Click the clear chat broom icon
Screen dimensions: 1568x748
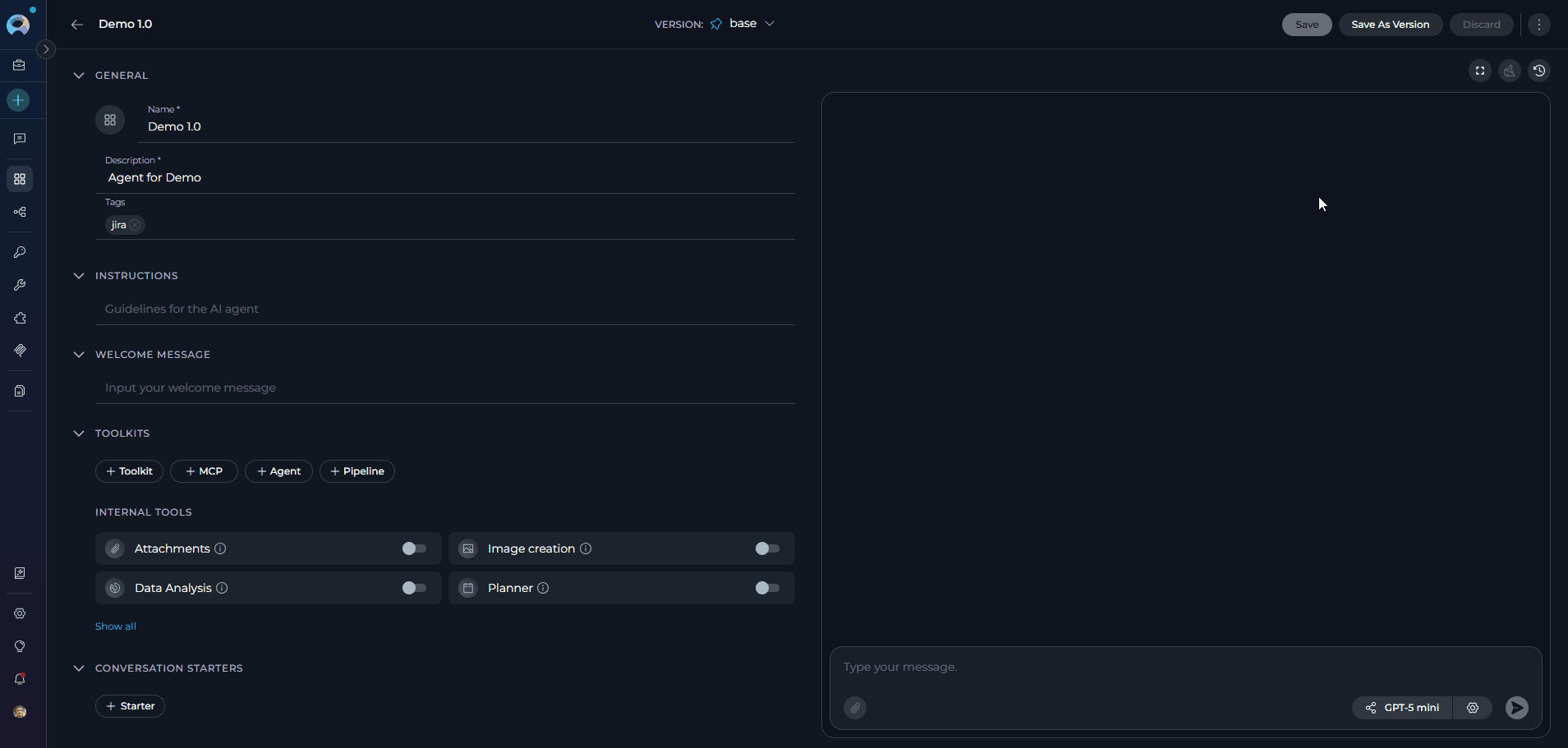click(x=1510, y=71)
